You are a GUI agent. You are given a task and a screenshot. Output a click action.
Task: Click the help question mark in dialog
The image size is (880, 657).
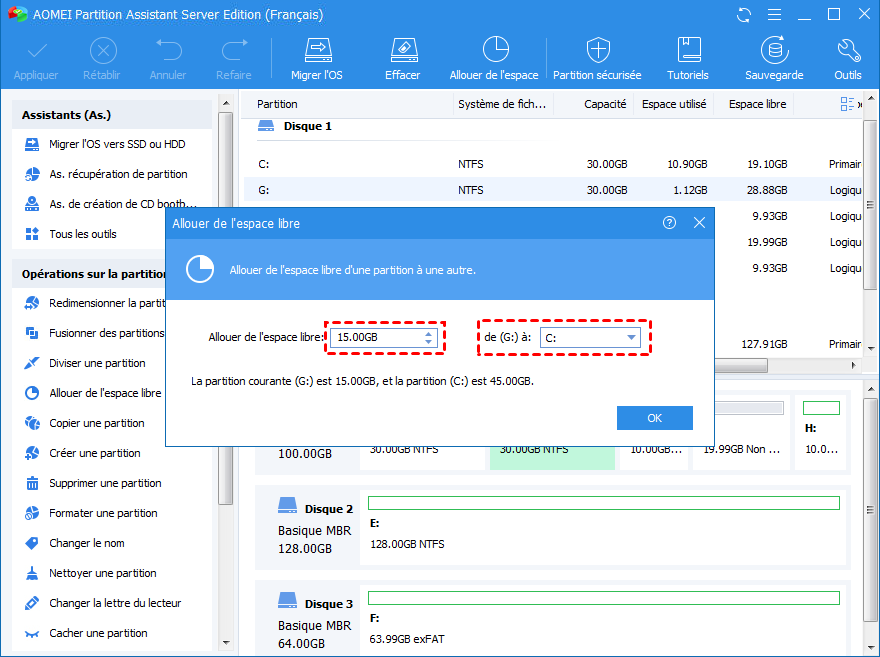669,223
